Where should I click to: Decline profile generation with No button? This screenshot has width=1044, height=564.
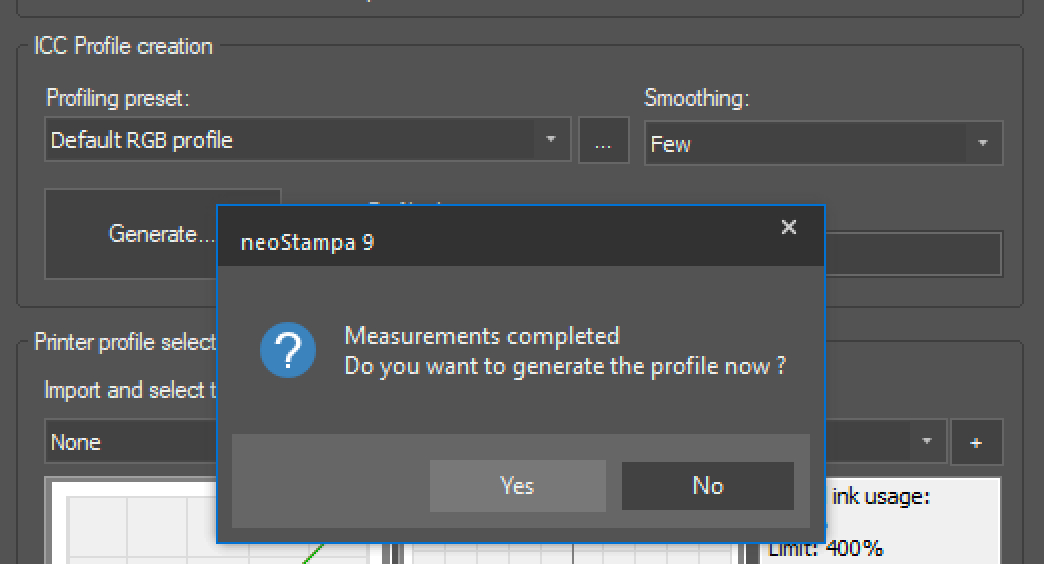pos(708,485)
